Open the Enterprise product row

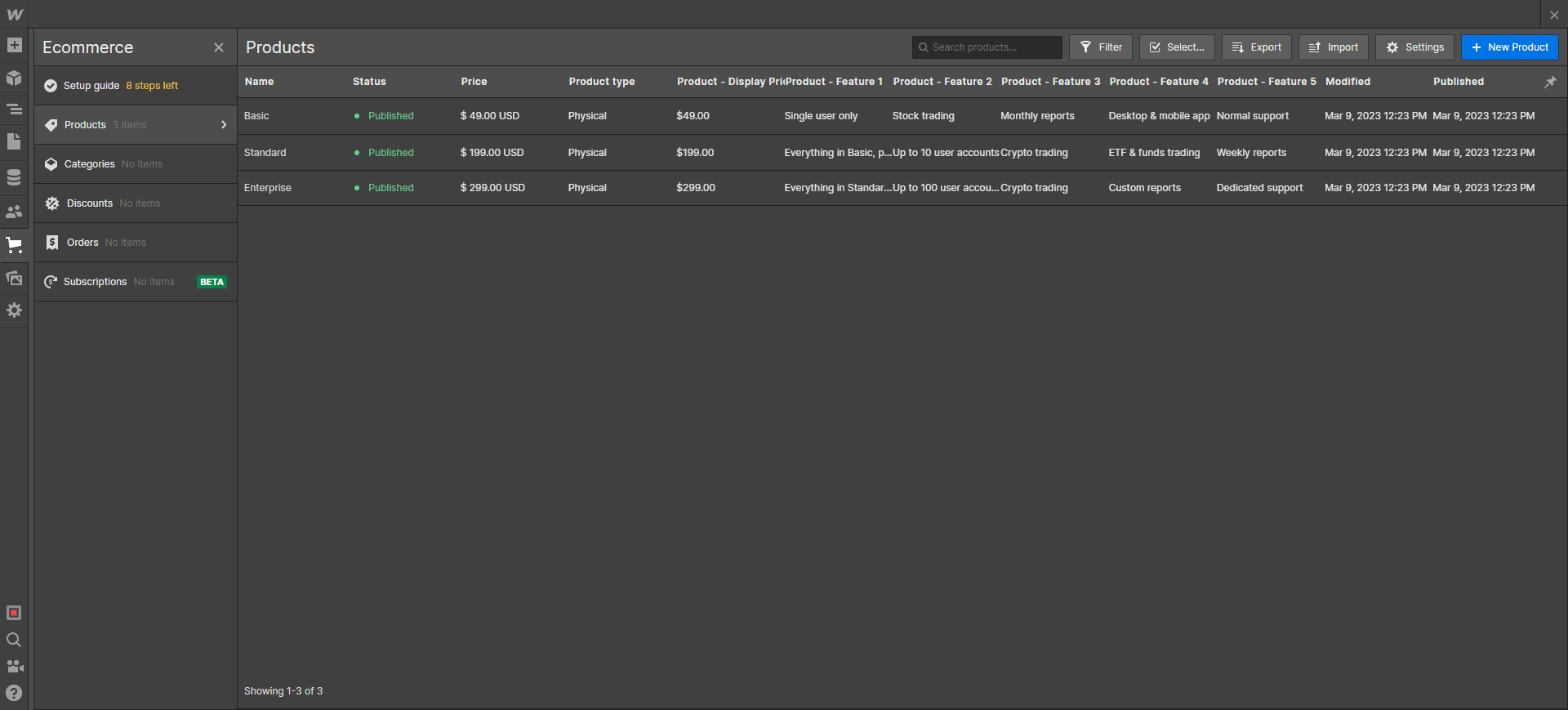(x=902, y=188)
